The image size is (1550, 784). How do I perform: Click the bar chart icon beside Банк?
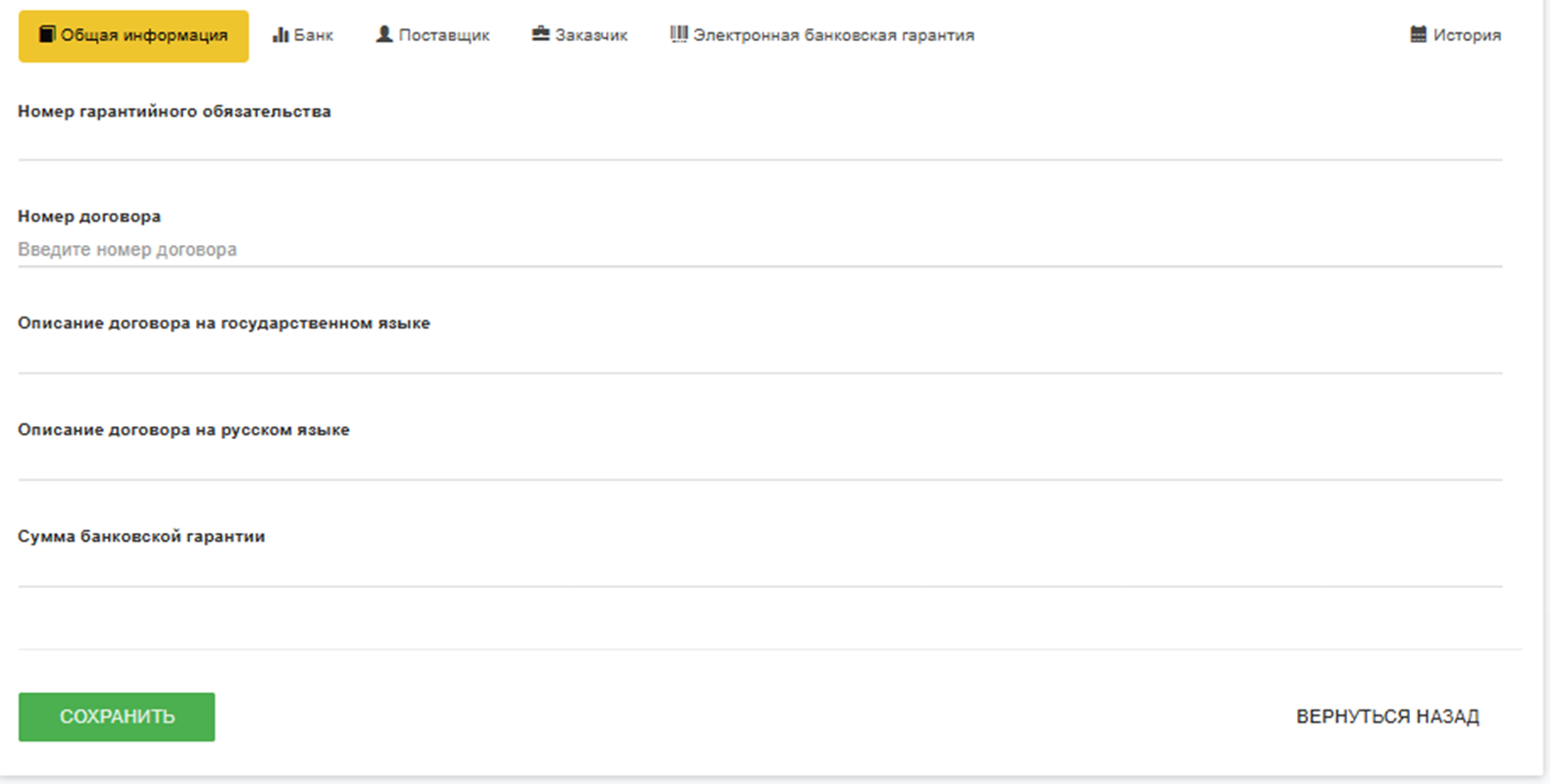click(280, 34)
